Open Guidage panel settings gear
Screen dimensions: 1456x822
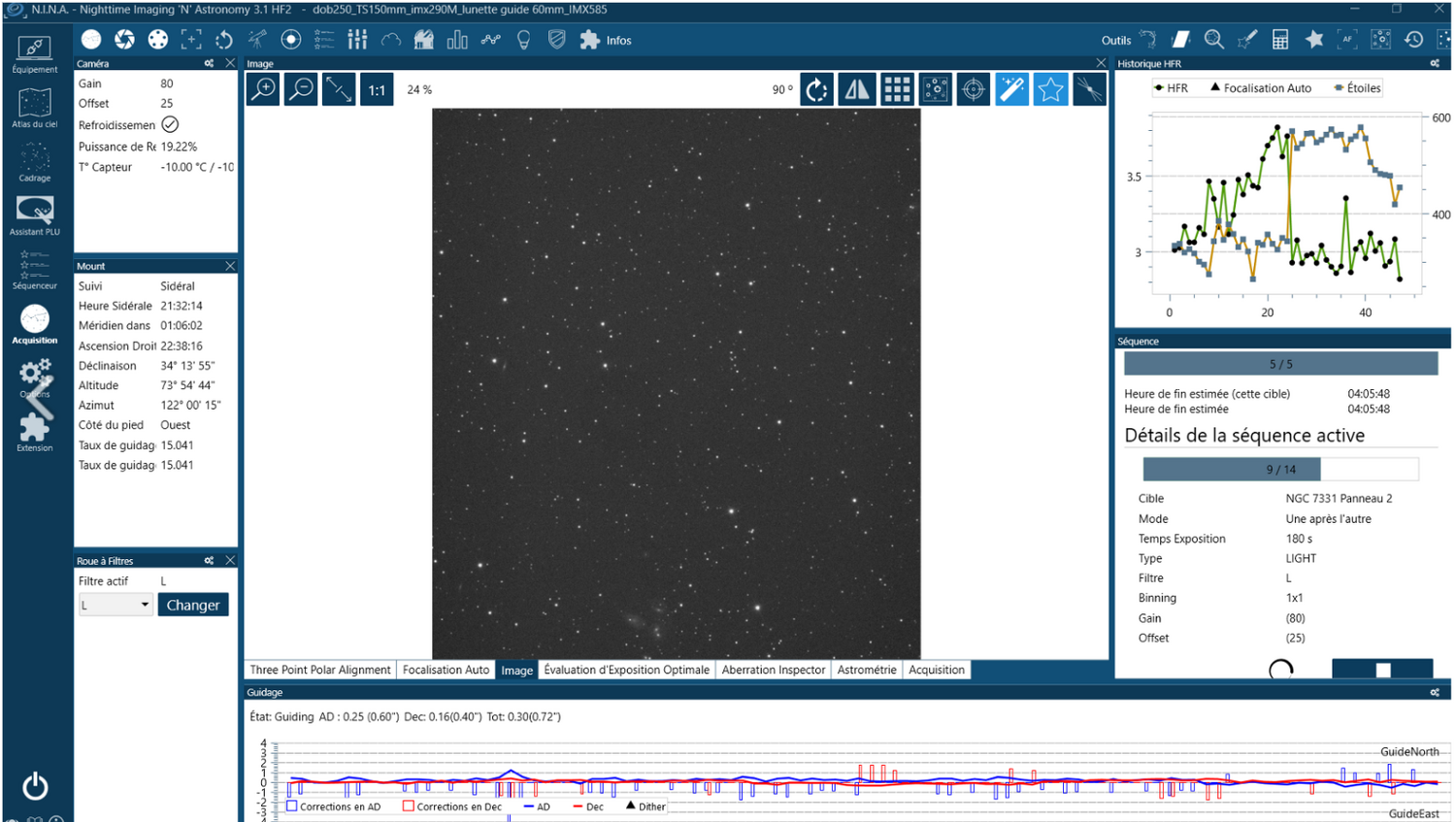1435,692
